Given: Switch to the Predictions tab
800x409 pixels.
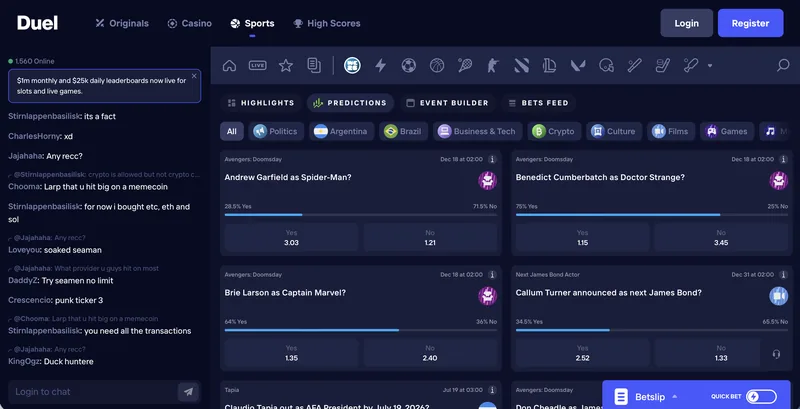Looking at the screenshot, I should click(x=350, y=103).
